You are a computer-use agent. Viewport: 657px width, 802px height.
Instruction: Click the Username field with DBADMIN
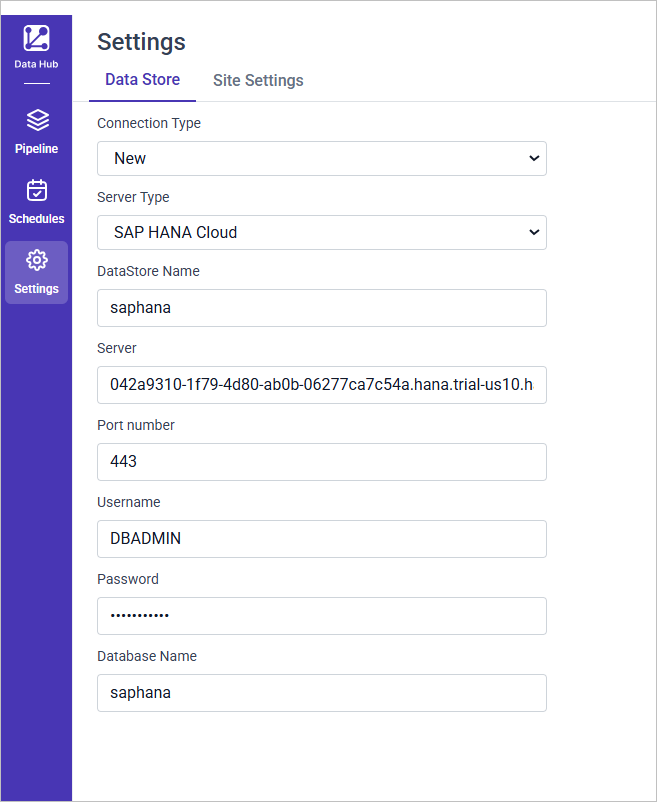coord(321,539)
